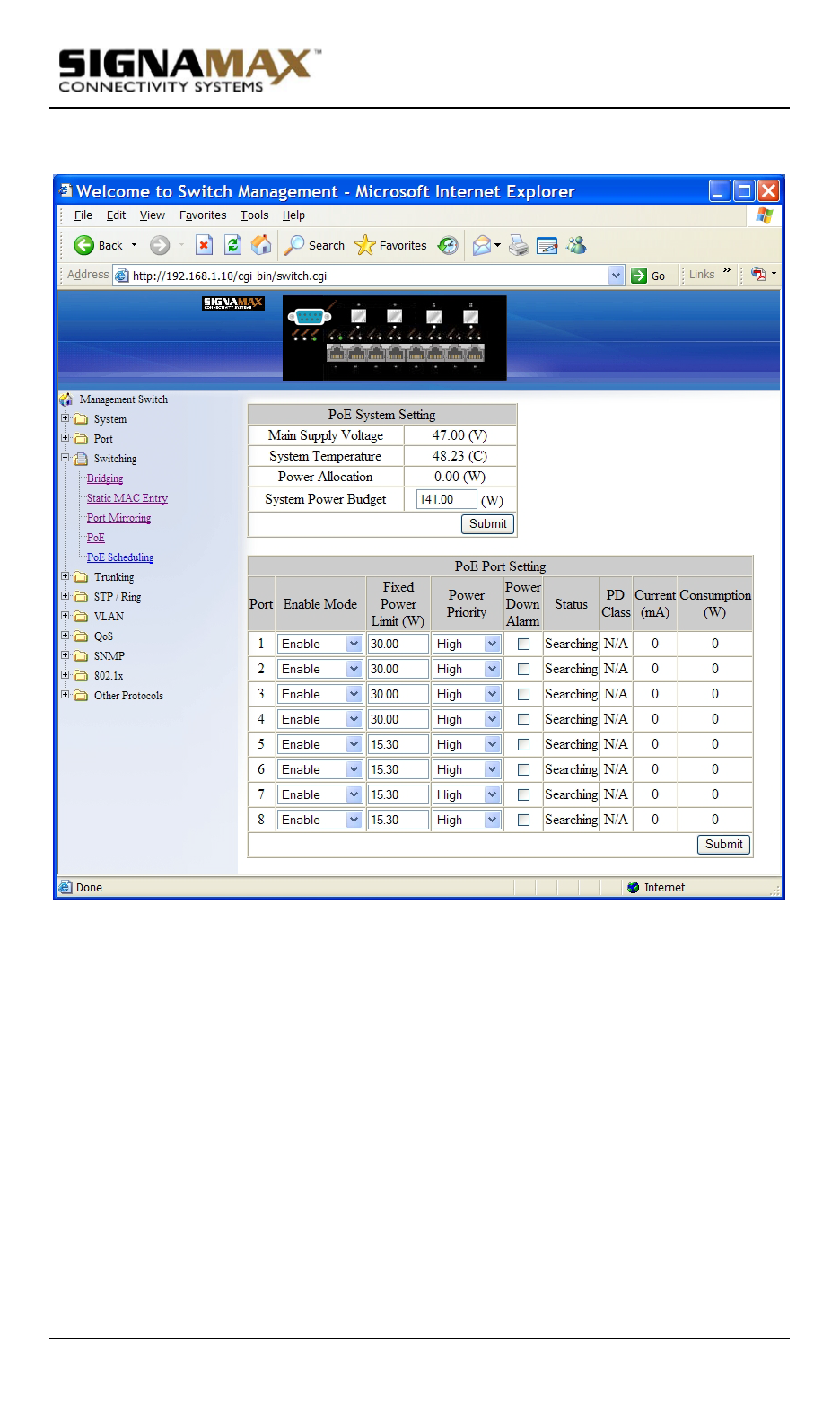Go to Home page icon
Image resolution: width=840 pixels, height=1413 pixels.
[261, 245]
